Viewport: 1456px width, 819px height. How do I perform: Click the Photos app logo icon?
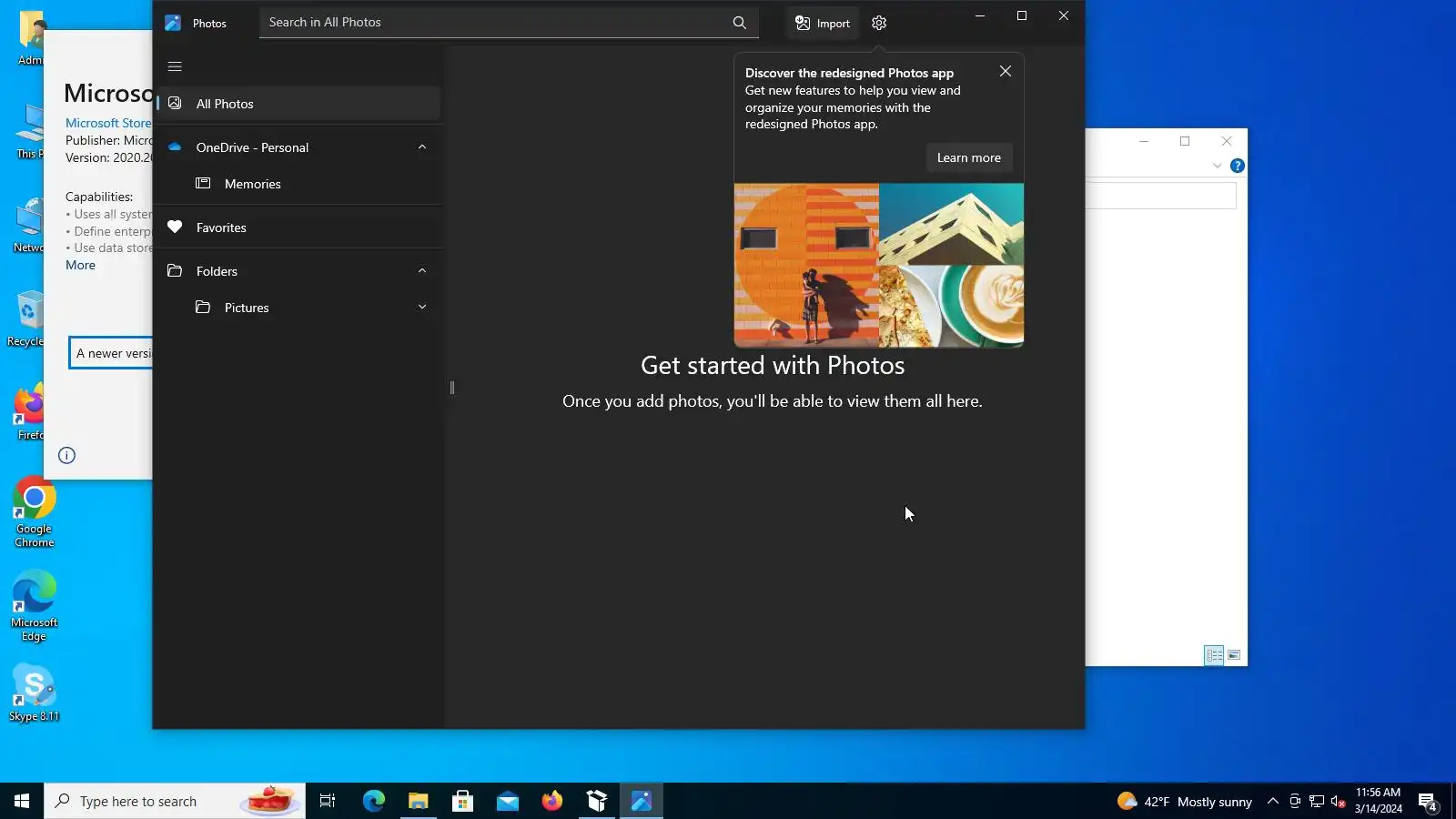coord(173,23)
